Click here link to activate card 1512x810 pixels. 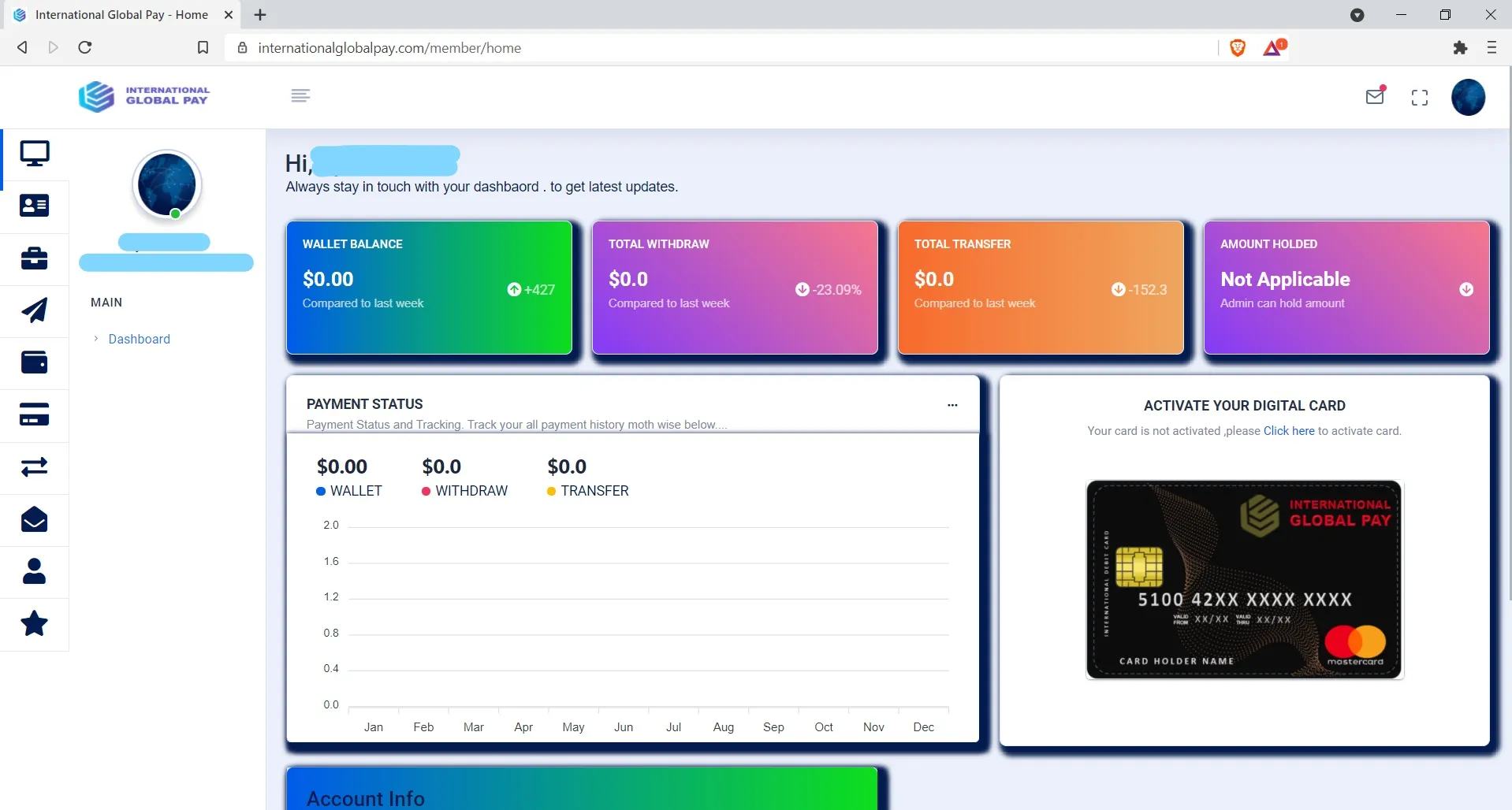[x=1288, y=431]
